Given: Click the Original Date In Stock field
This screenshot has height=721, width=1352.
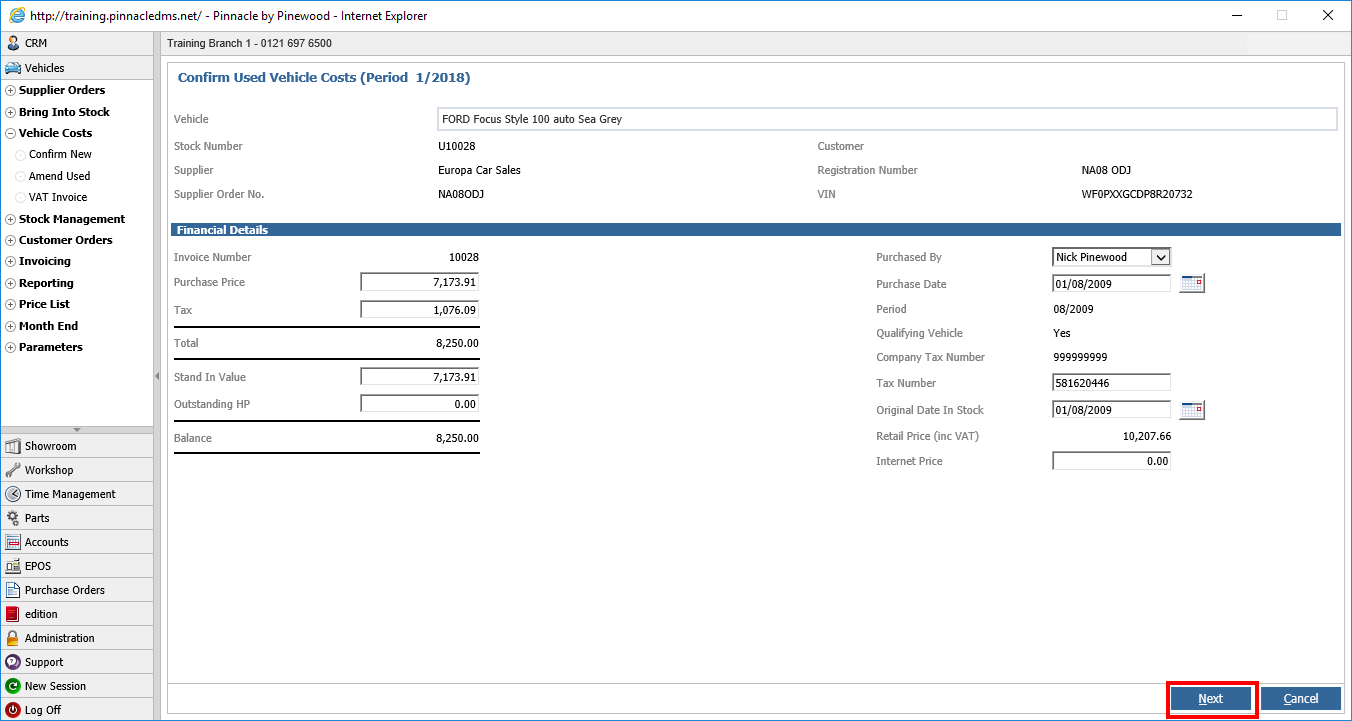Looking at the screenshot, I should [x=1112, y=410].
